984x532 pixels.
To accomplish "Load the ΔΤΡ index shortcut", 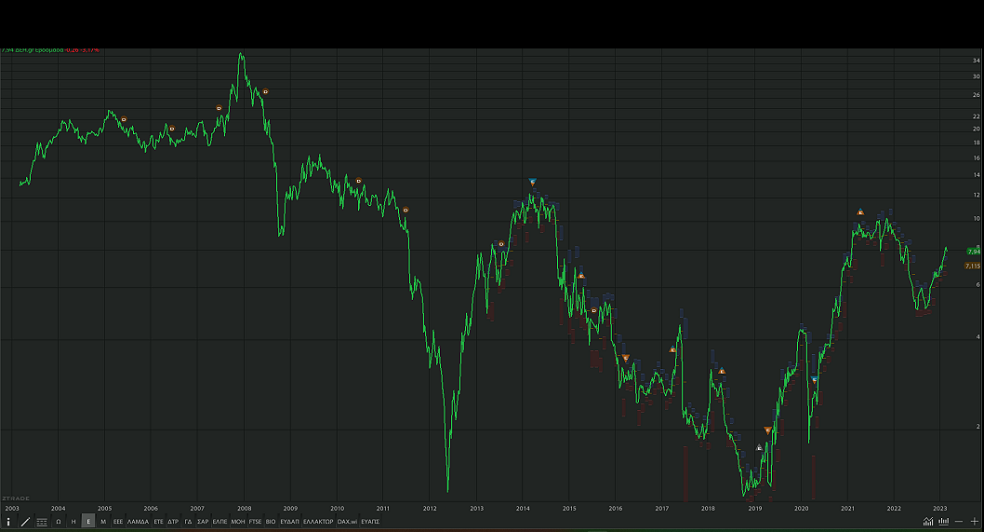I will point(173,521).
